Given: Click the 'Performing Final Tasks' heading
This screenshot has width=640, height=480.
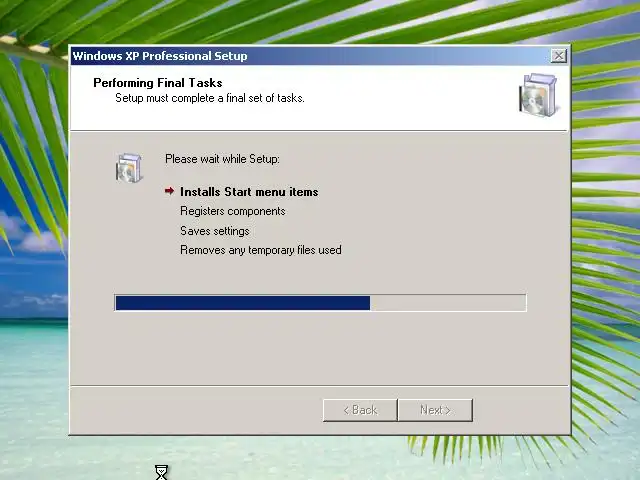Looking at the screenshot, I should (158, 83).
